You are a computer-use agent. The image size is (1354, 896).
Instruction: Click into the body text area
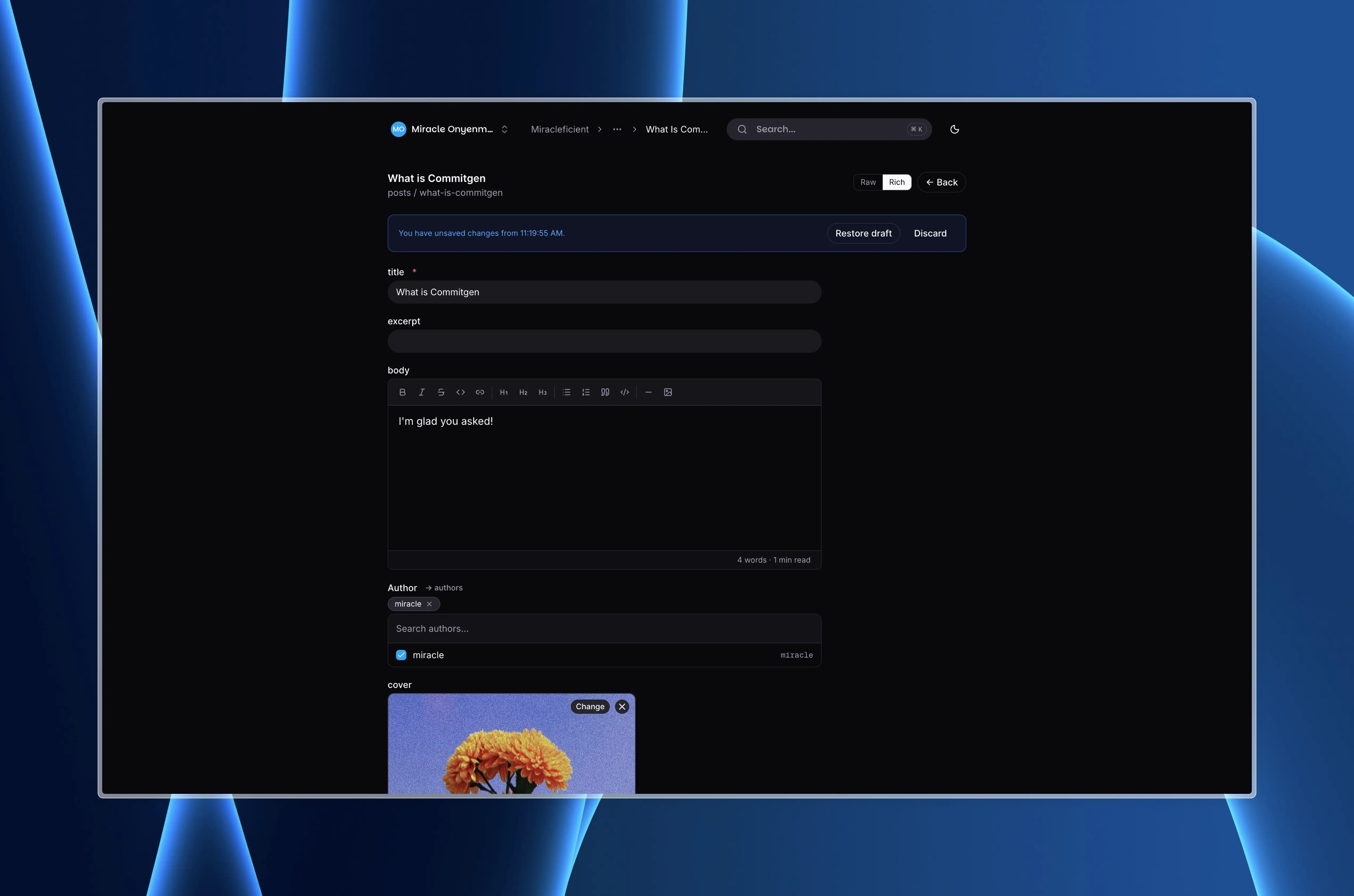pyautogui.click(x=604, y=478)
